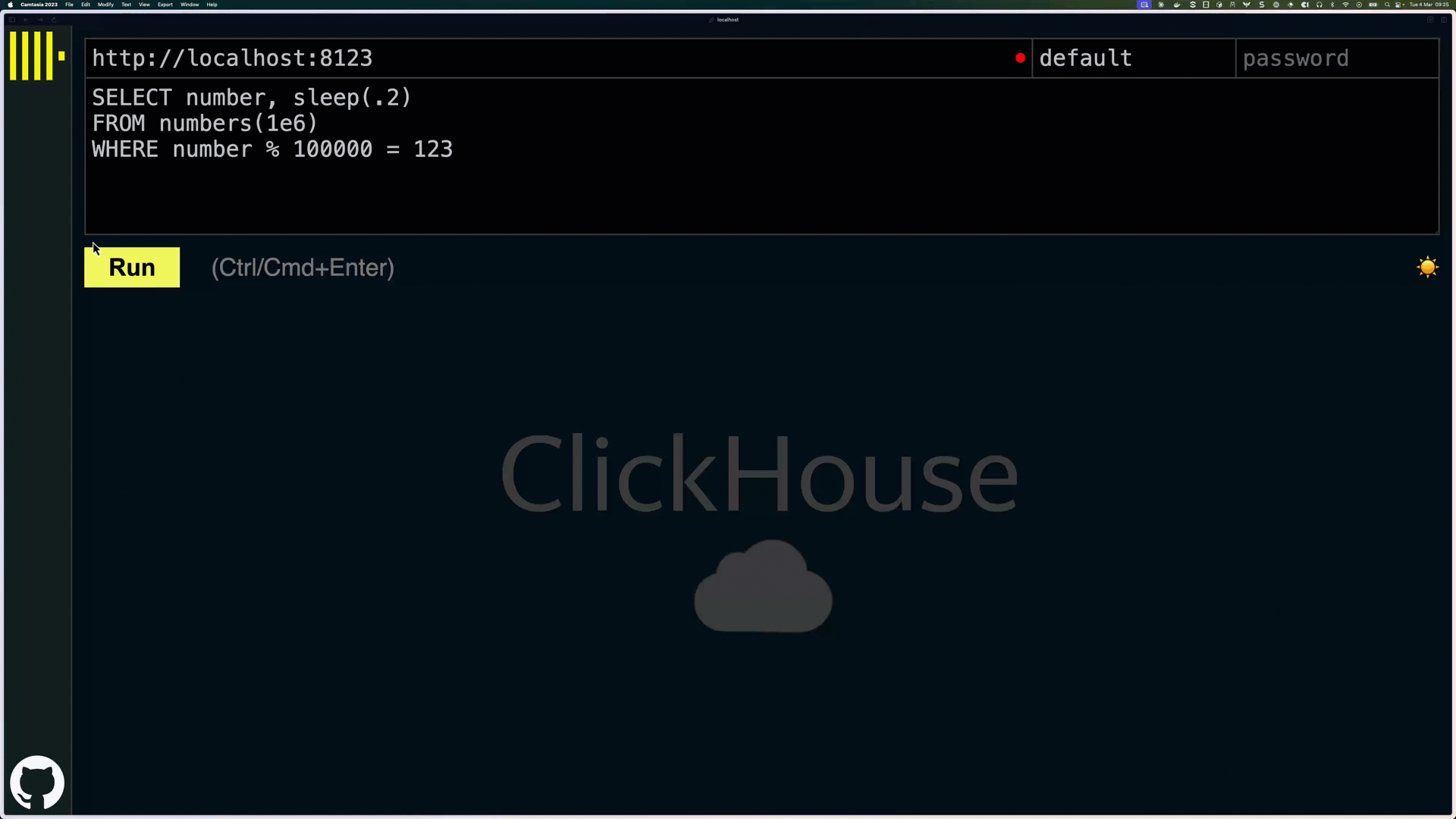Screen dimensions: 1456x819
Task: Open the View menu
Action: pyautogui.click(x=144, y=5)
